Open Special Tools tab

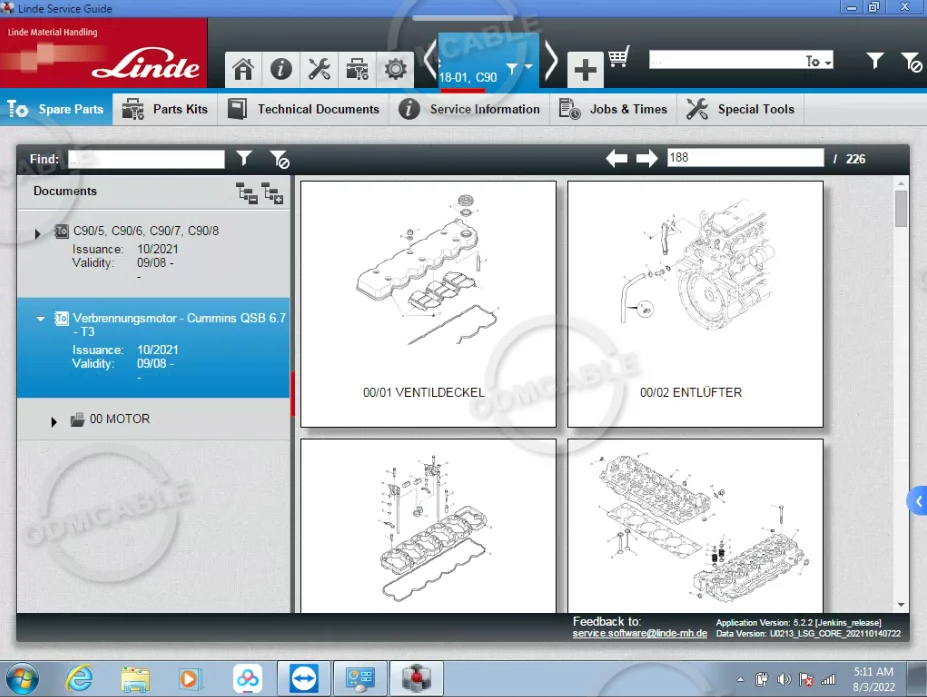tap(740, 109)
